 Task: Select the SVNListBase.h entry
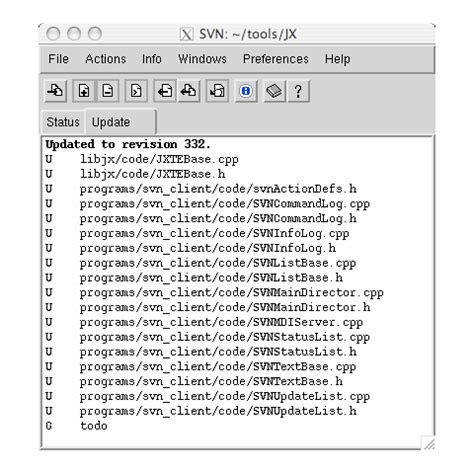click(x=194, y=278)
